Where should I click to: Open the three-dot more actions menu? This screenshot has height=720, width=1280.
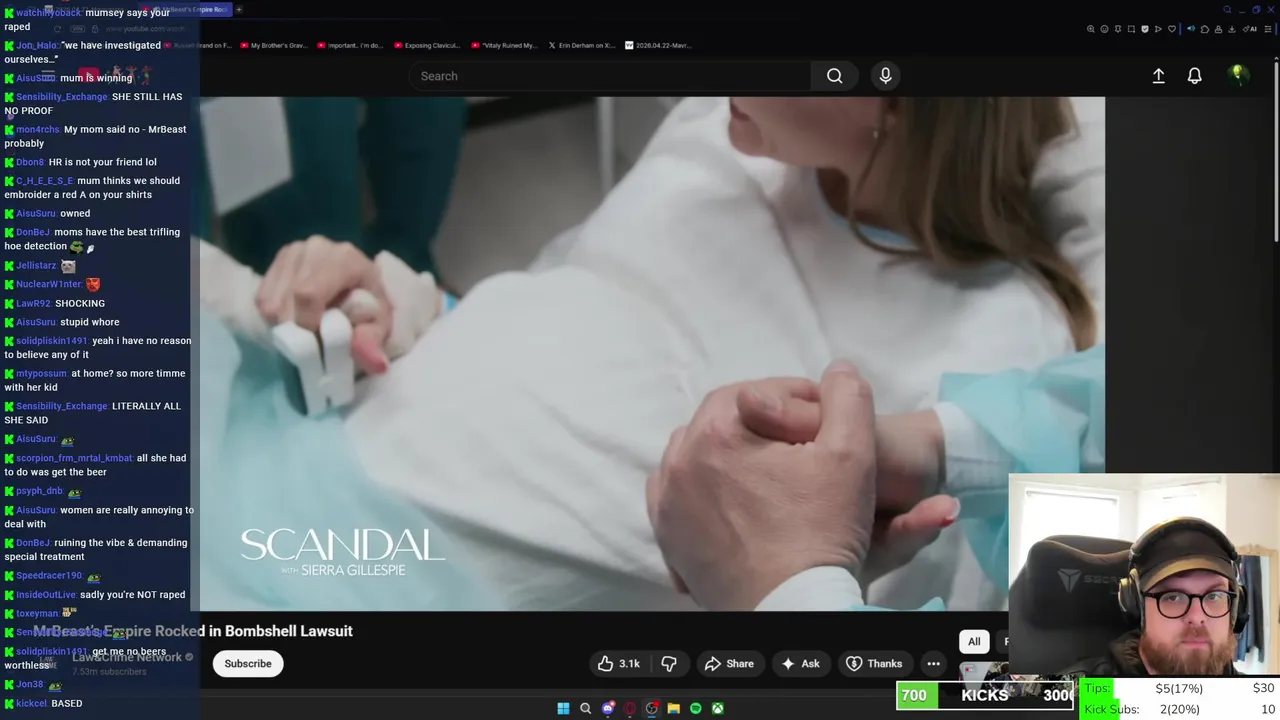pyautogui.click(x=933, y=663)
